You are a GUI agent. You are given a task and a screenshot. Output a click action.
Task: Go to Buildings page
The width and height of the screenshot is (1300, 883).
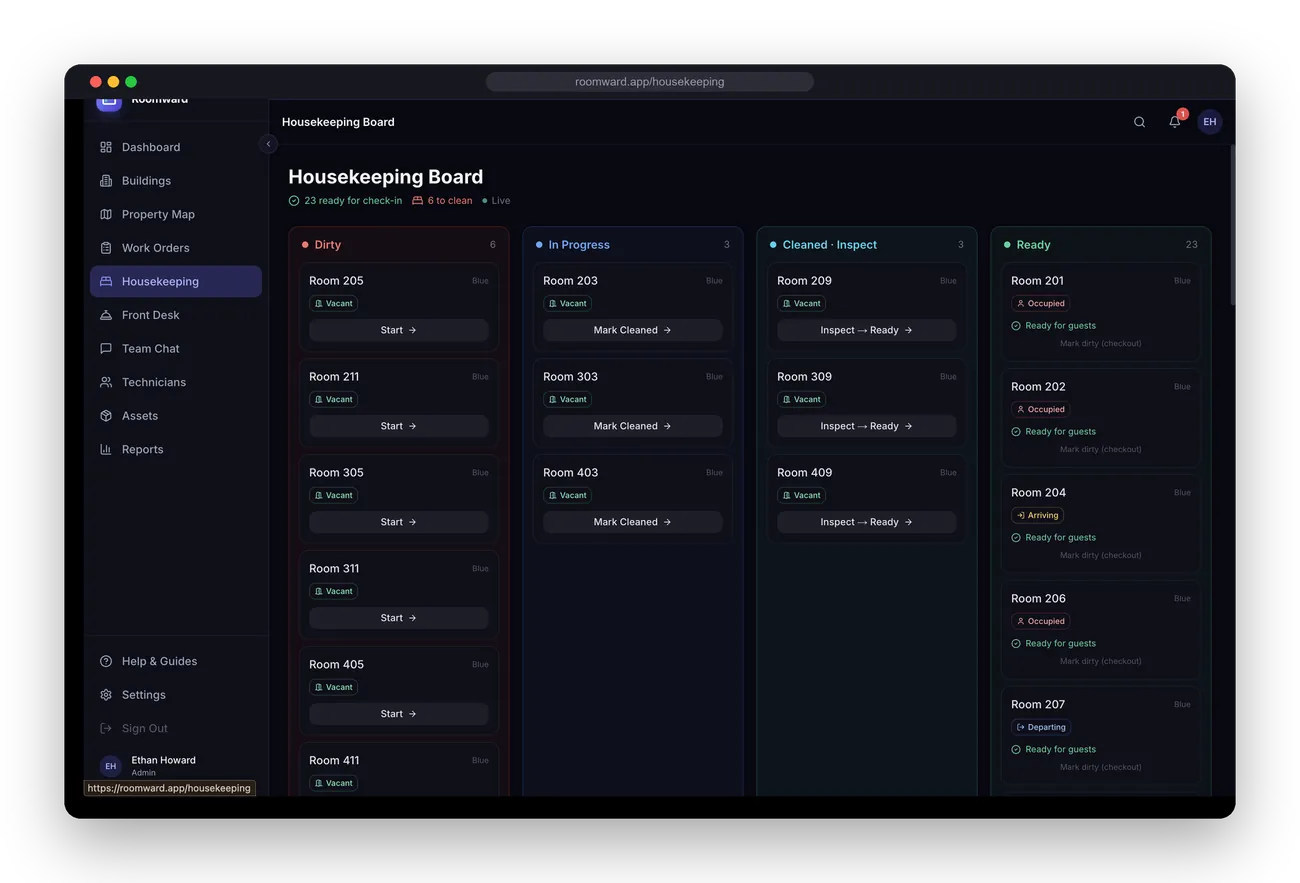tap(176, 181)
